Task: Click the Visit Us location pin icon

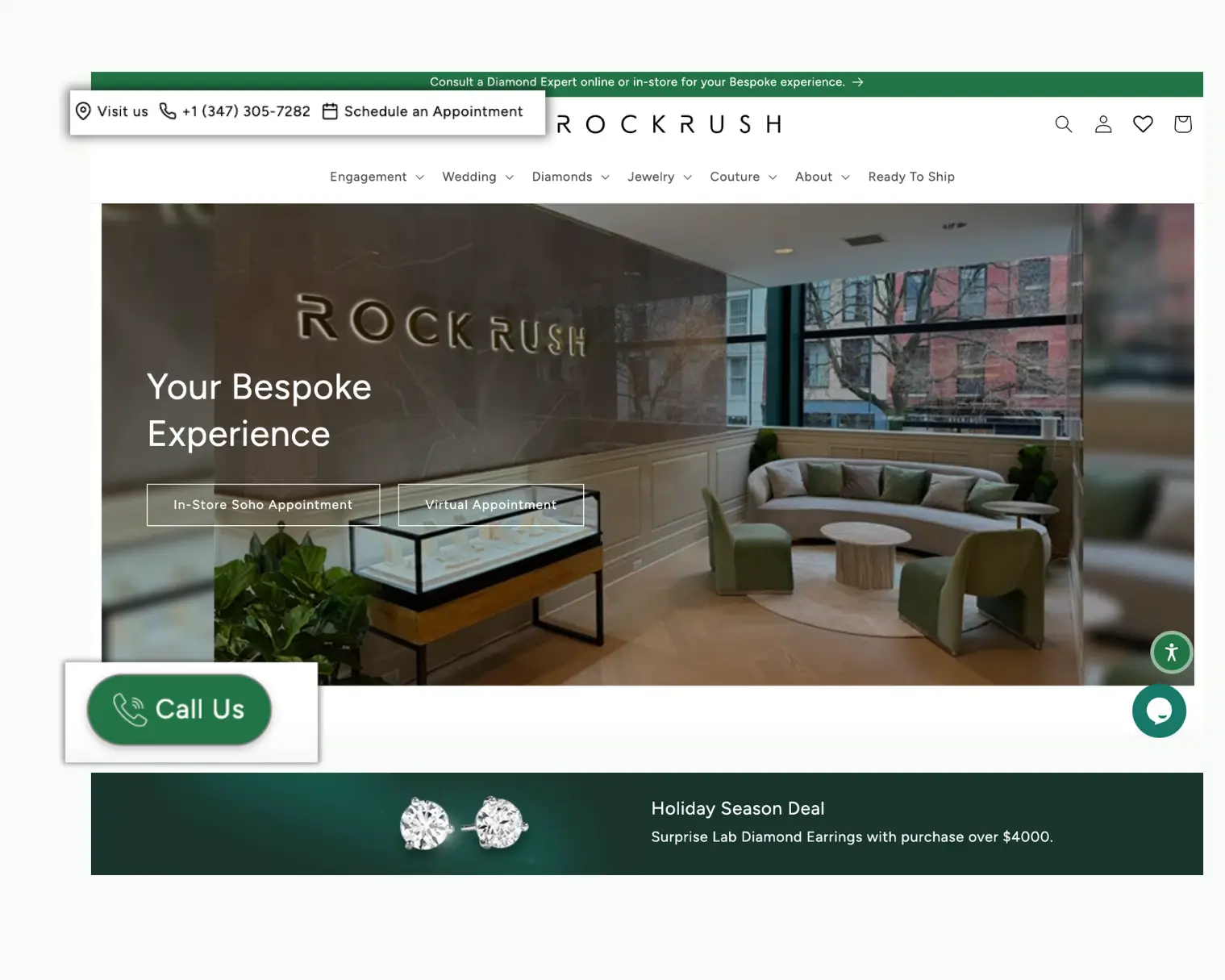Action: 83,111
